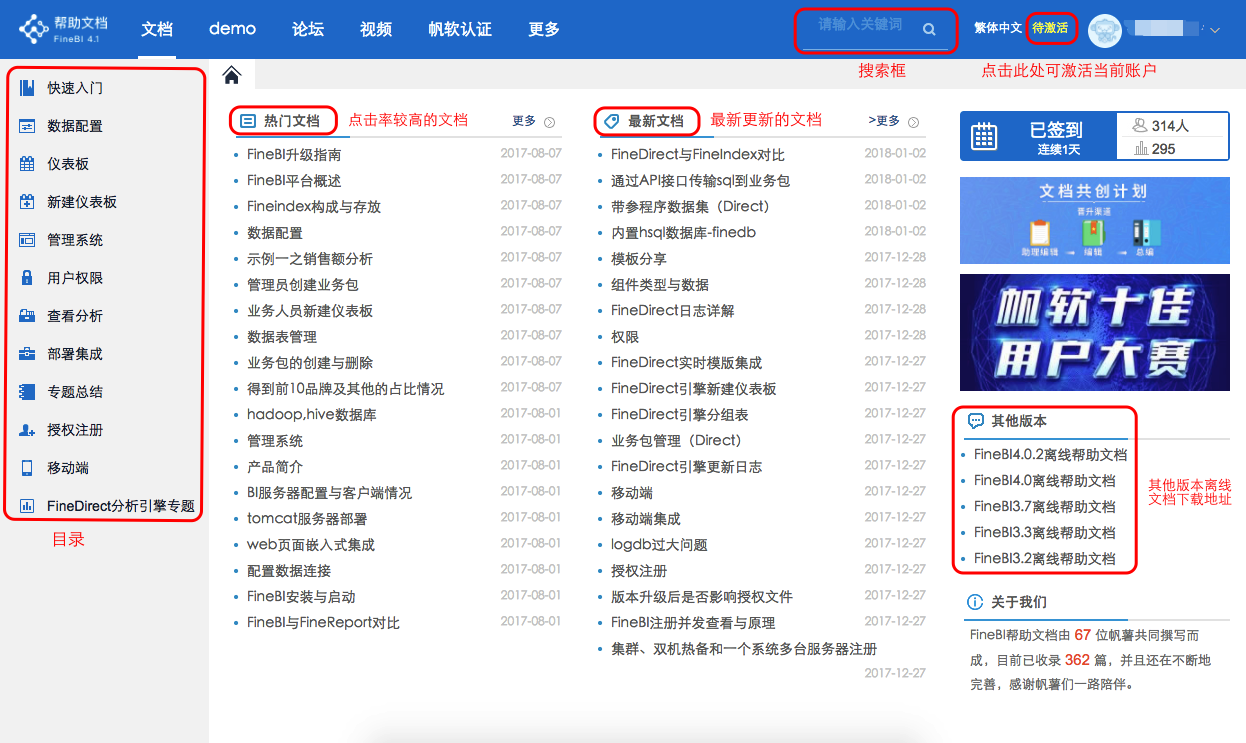Click the 授权注册 user-plus icon
The width and height of the screenshot is (1246, 743).
coord(27,430)
